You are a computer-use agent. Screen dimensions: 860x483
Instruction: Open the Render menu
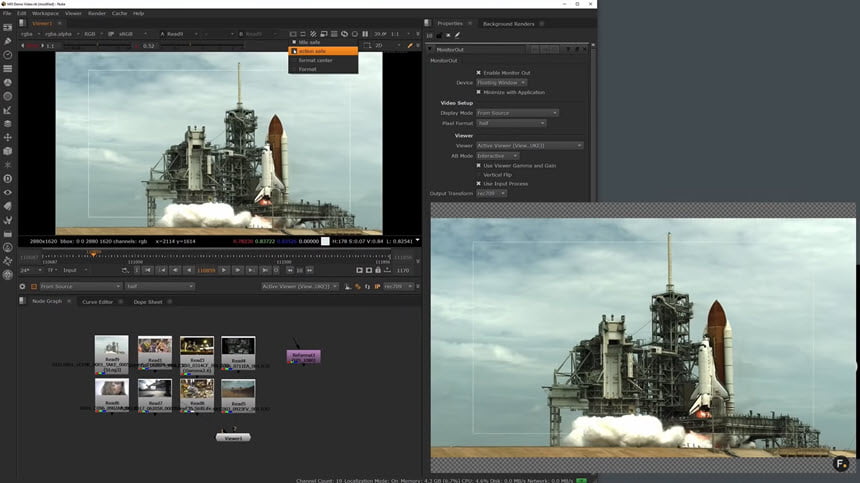(x=97, y=13)
